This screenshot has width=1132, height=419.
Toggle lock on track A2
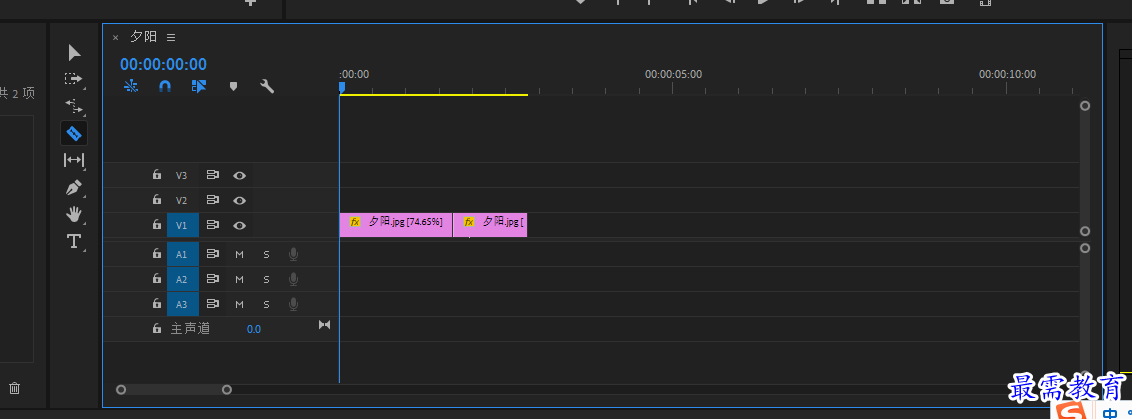(x=157, y=279)
